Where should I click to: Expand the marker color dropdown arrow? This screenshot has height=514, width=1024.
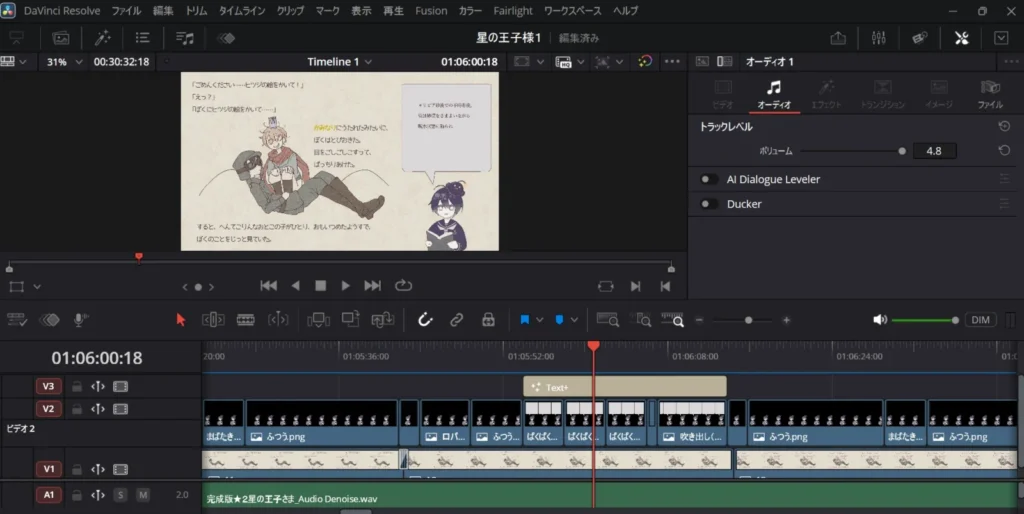(x=574, y=319)
